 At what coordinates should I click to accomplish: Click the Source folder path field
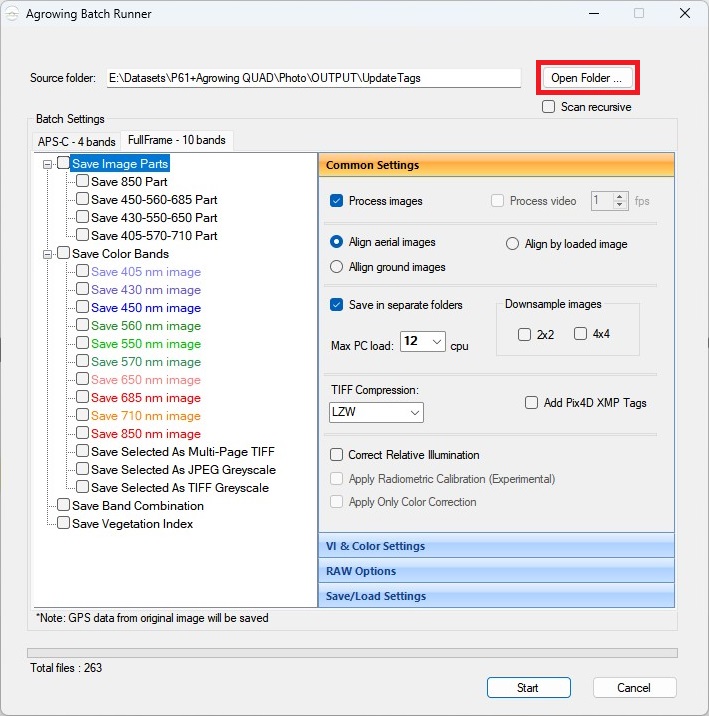pyautogui.click(x=314, y=78)
